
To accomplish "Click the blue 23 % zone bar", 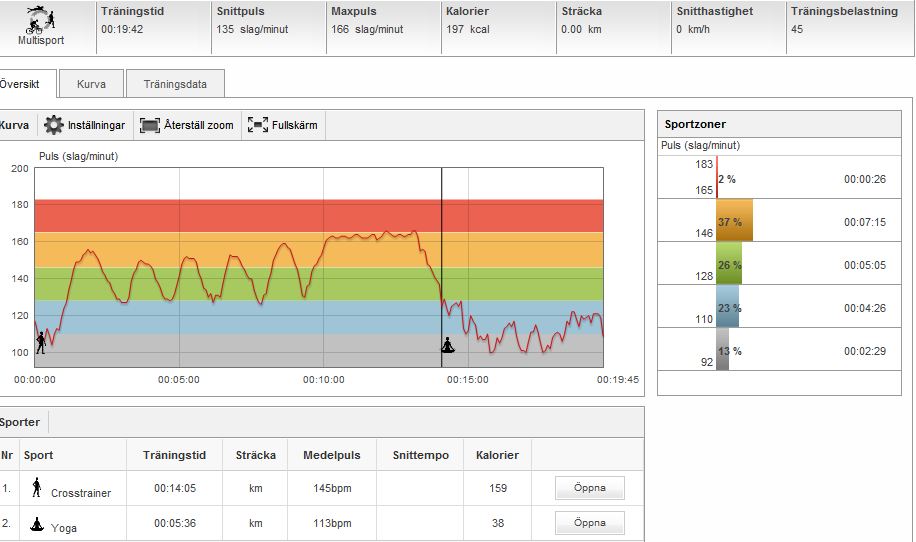I will (727, 308).
